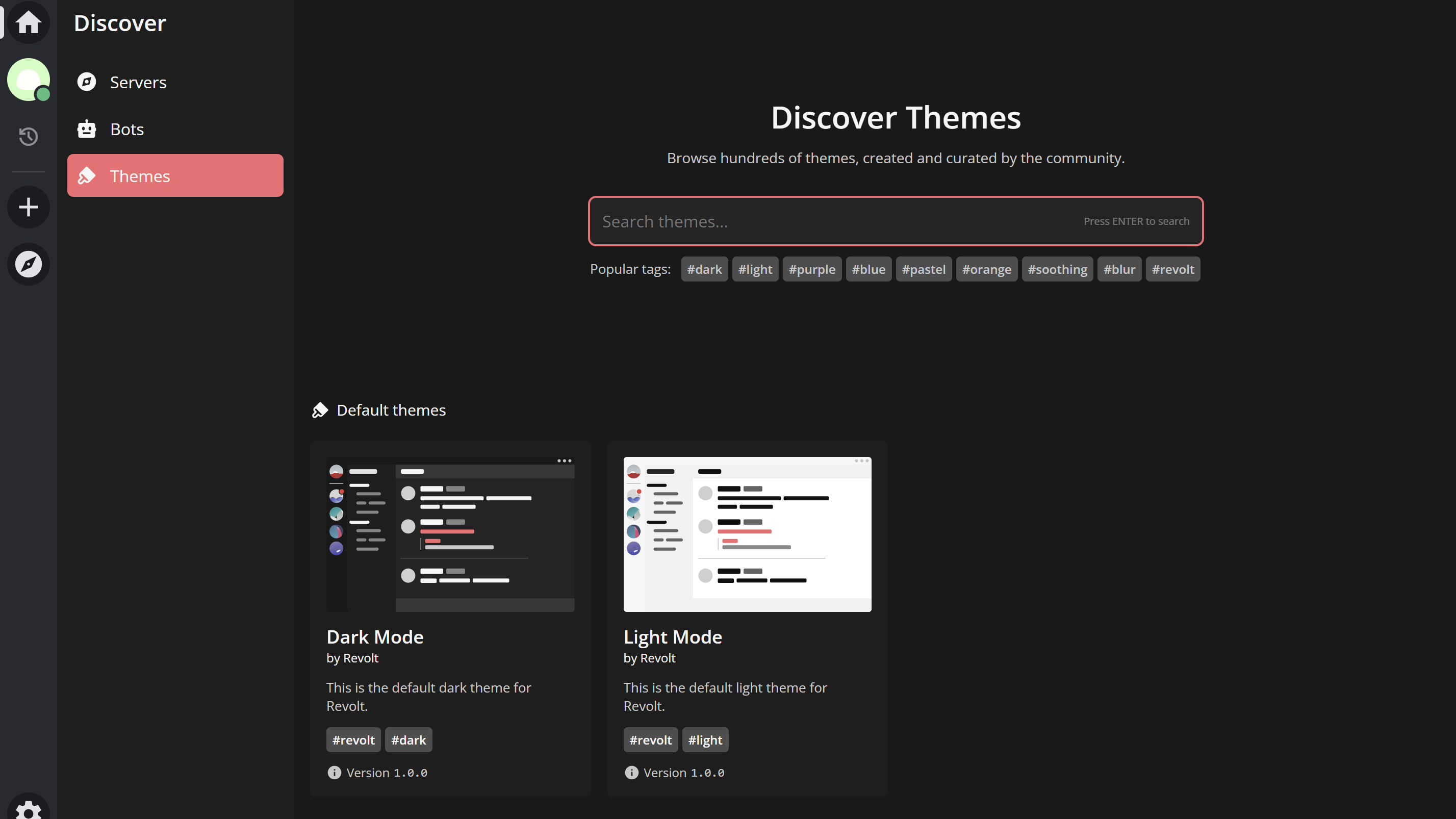Click the #revolt tag on Dark Mode card
Screen dimensions: 1456x819
pyautogui.click(x=353, y=739)
